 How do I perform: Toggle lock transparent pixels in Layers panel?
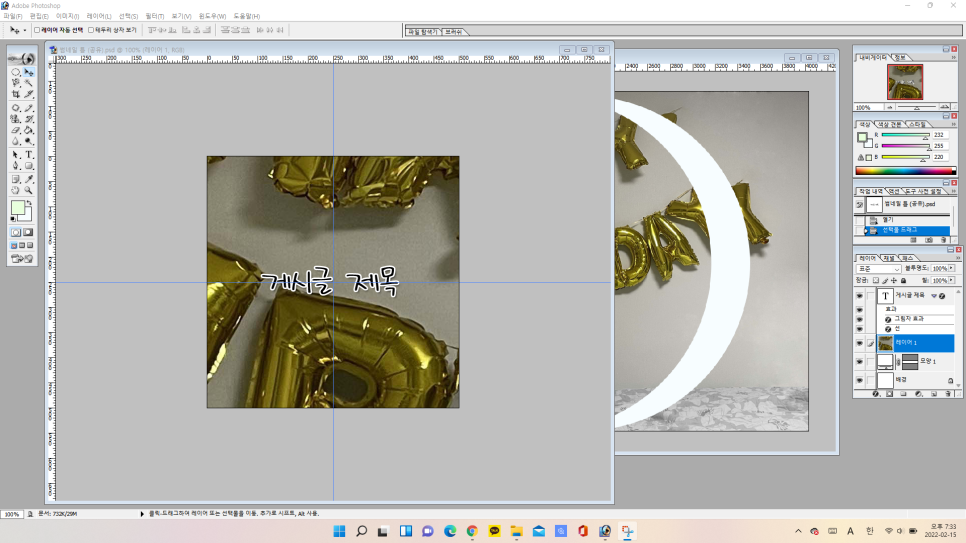point(875,280)
